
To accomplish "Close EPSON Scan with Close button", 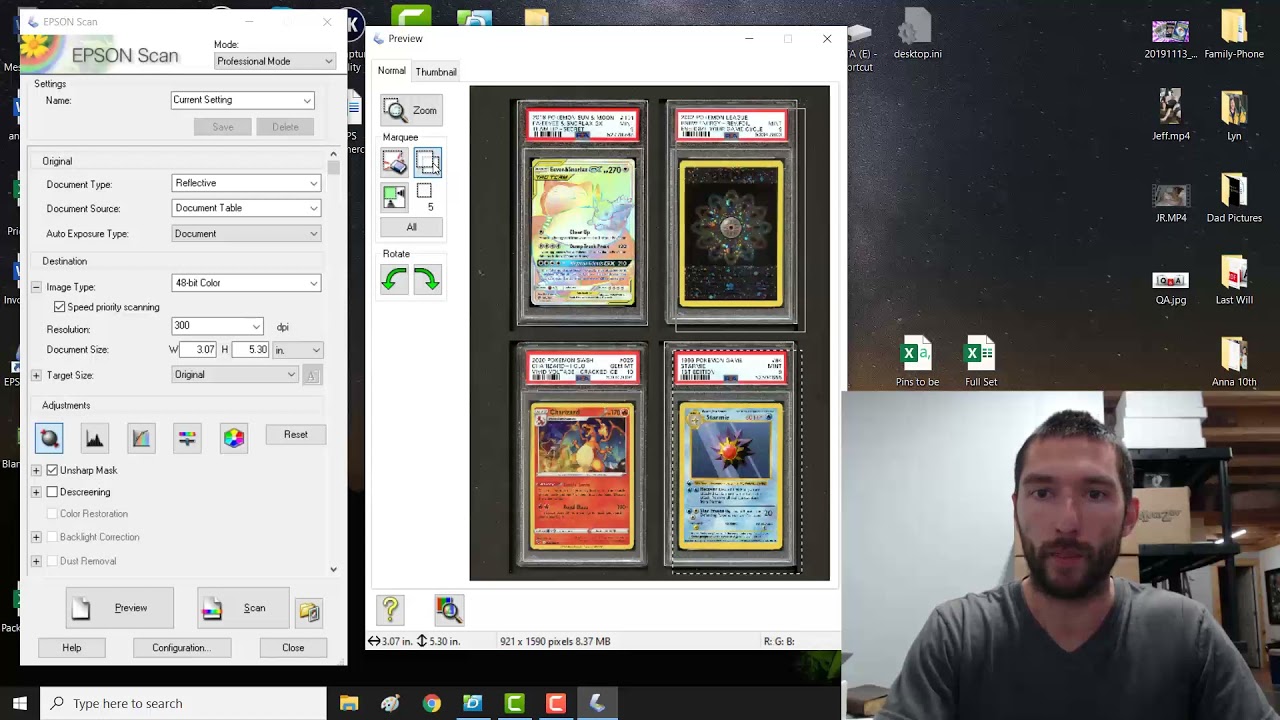I will click(293, 648).
